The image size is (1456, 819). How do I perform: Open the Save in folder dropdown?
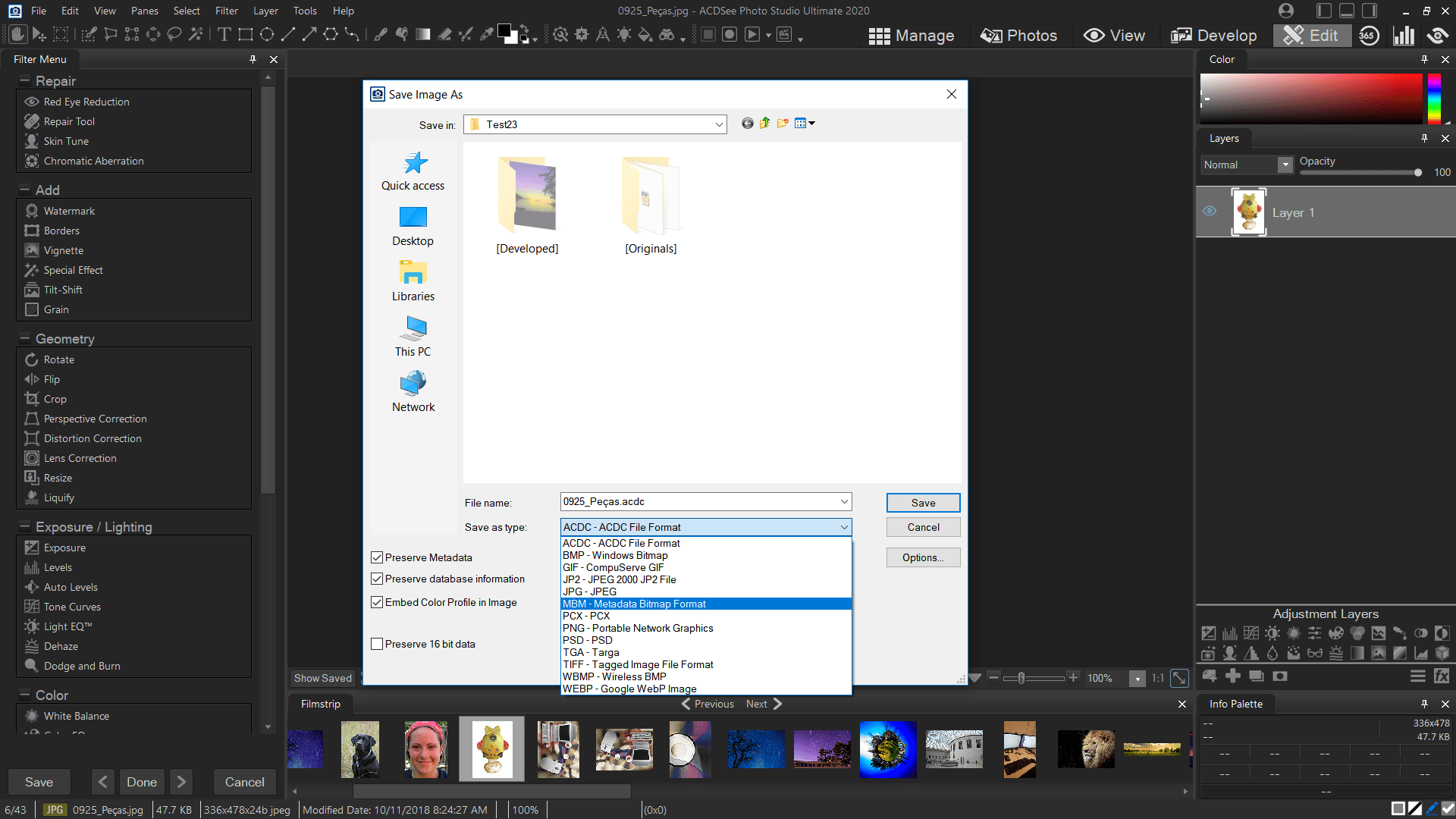(x=718, y=124)
